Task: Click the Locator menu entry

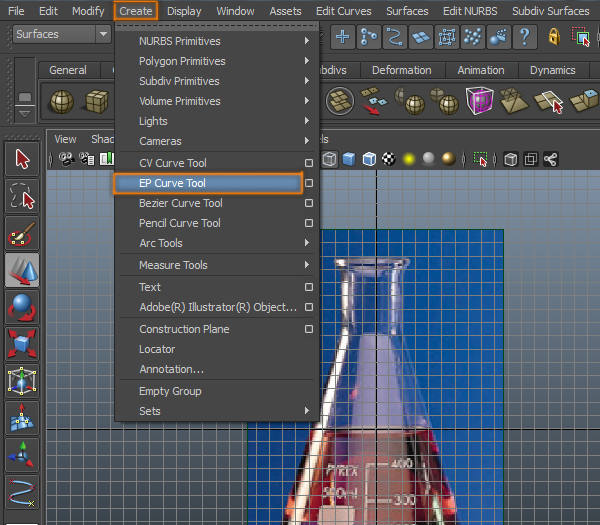Action: tap(157, 349)
